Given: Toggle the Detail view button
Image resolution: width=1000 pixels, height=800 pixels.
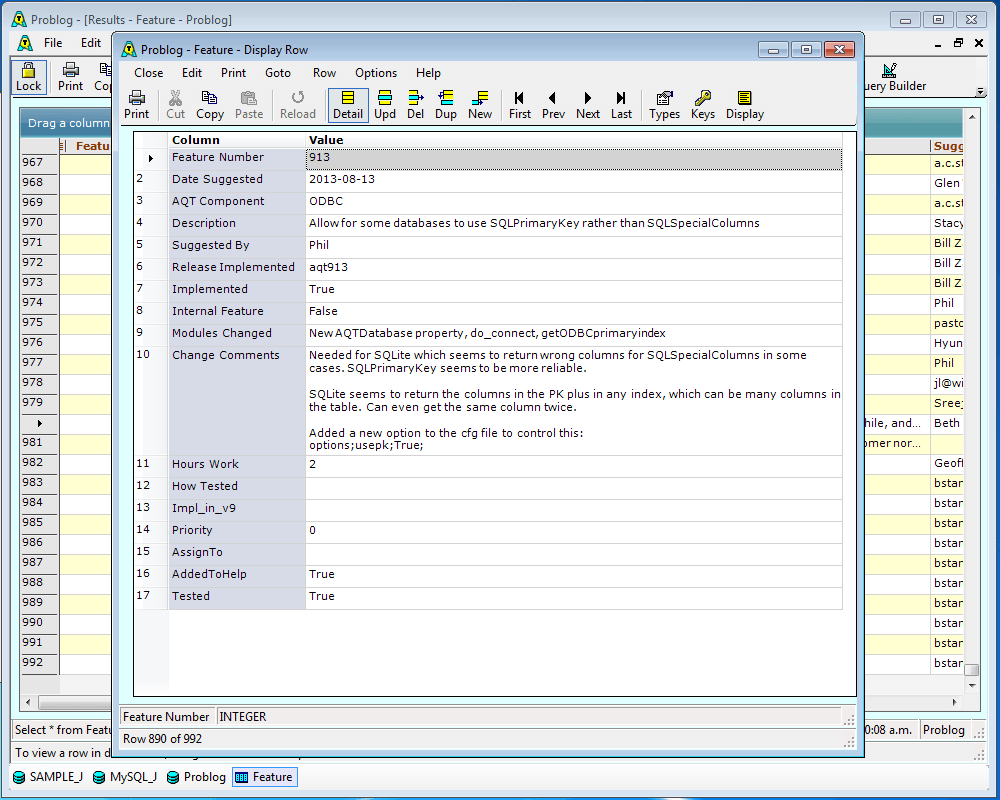Looking at the screenshot, I should coord(348,105).
